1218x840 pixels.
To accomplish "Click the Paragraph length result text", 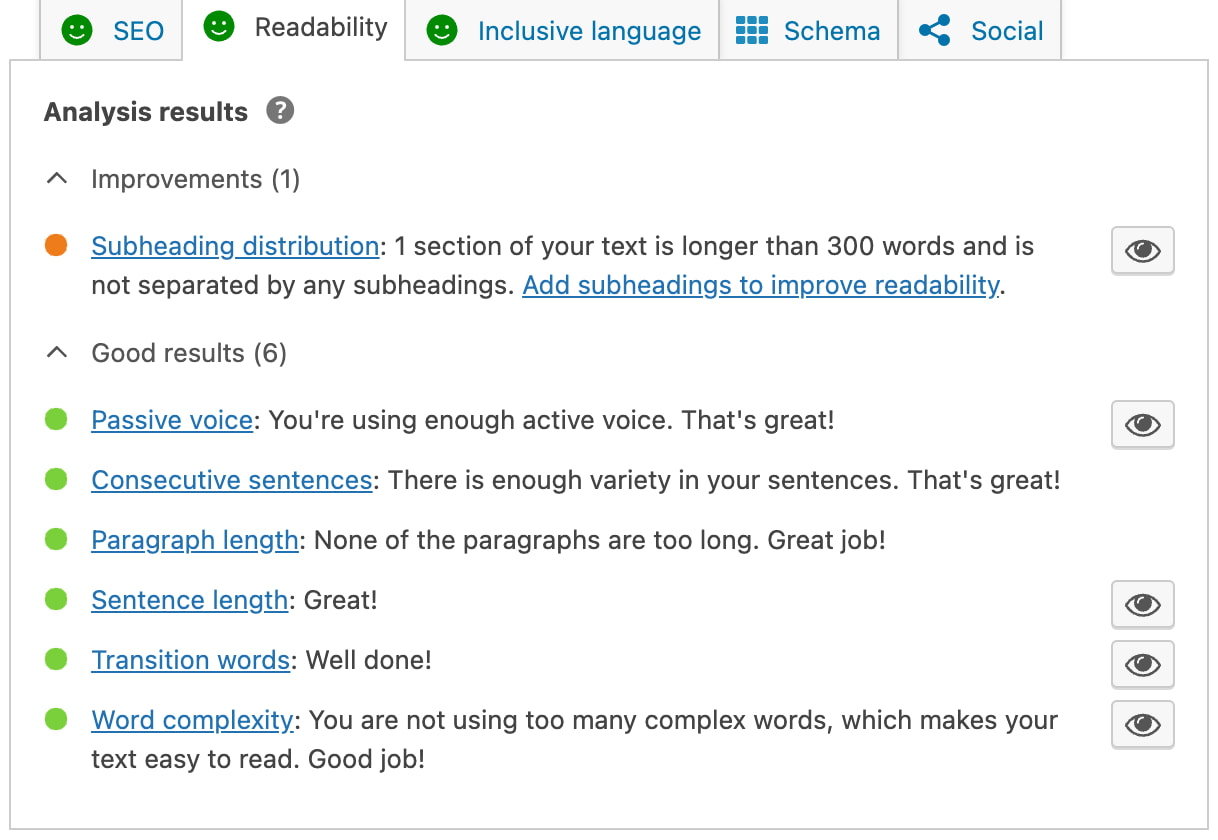I will [194, 540].
